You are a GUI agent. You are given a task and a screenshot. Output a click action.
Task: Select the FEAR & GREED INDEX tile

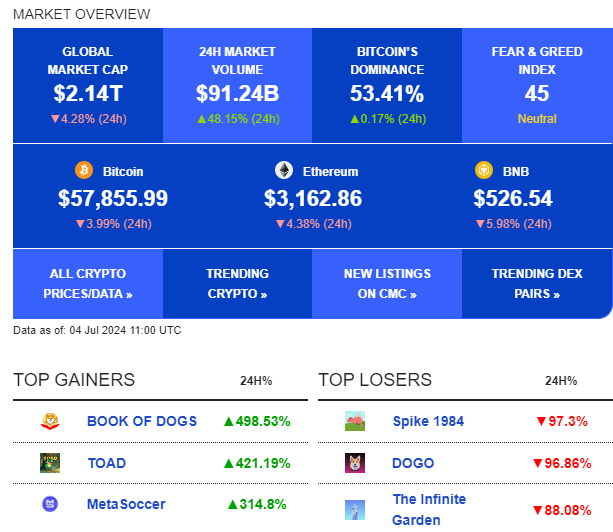coord(537,85)
